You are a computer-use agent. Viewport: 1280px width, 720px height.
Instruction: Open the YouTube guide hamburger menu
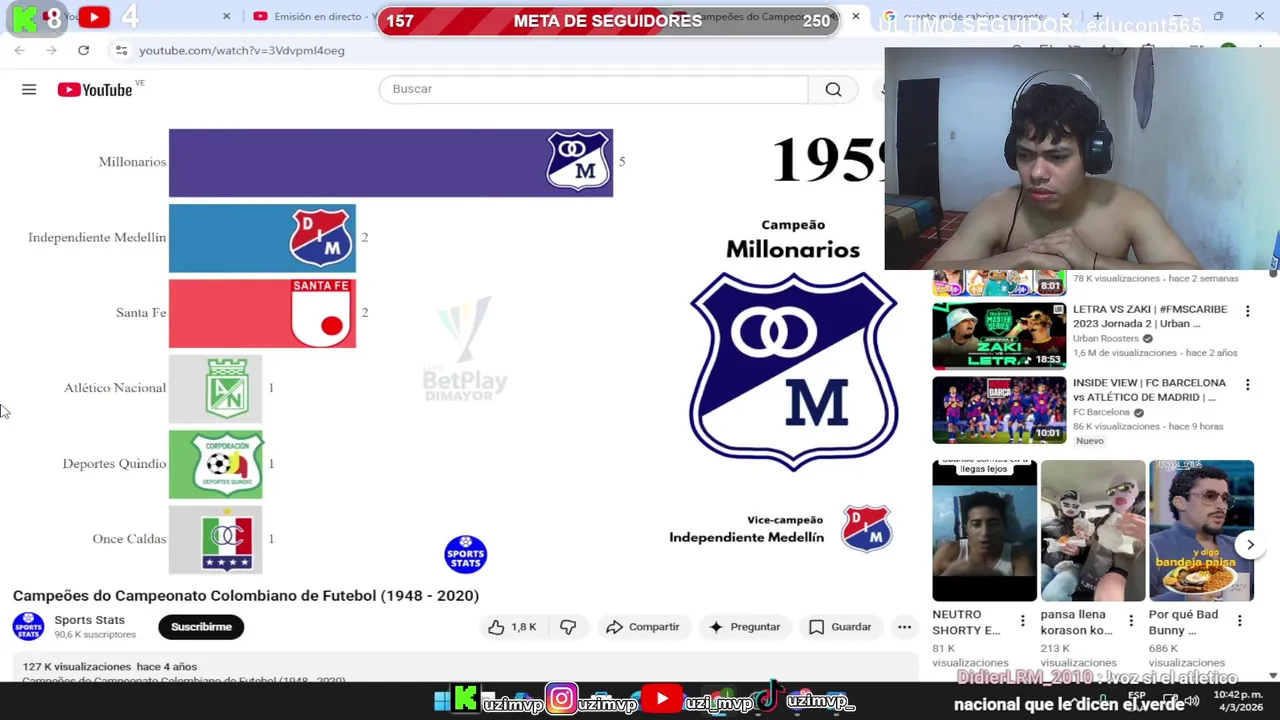coord(29,90)
